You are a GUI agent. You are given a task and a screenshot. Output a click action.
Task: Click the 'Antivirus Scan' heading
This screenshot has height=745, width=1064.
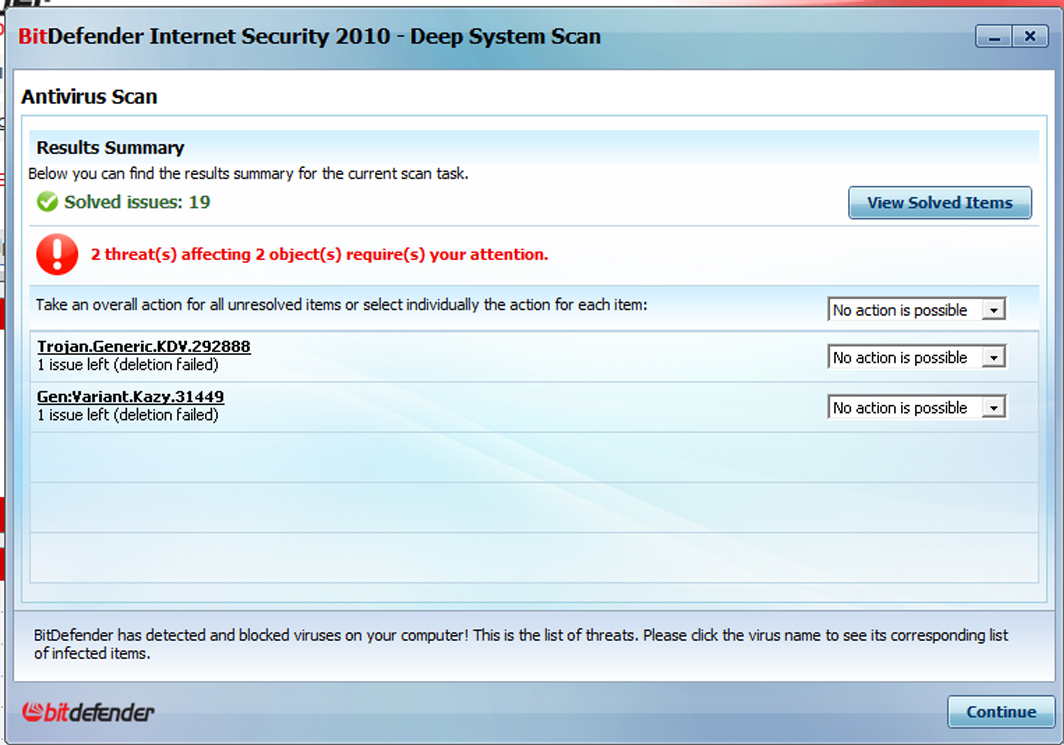click(x=89, y=96)
